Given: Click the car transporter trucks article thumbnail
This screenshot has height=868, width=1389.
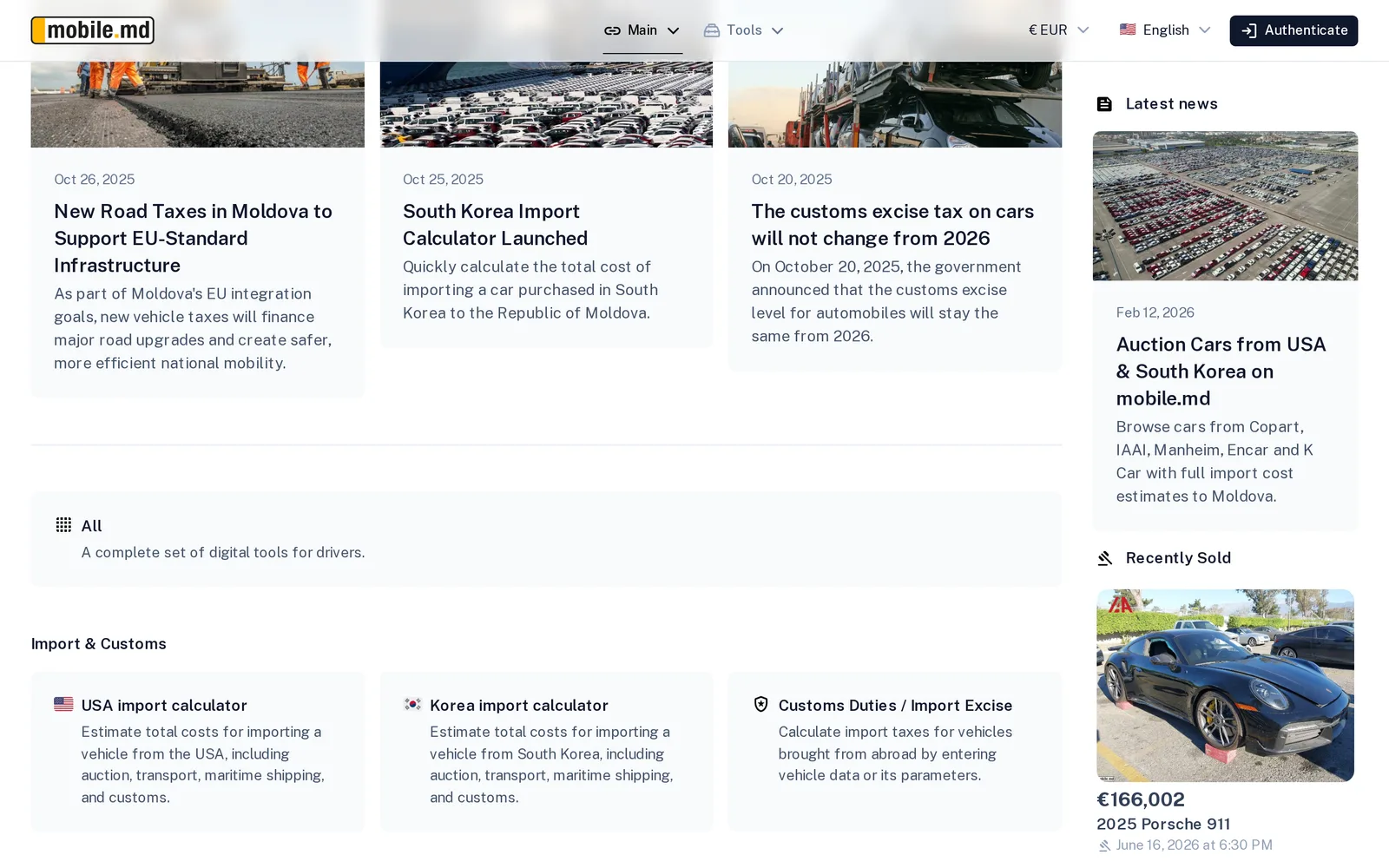Looking at the screenshot, I should click(894, 104).
